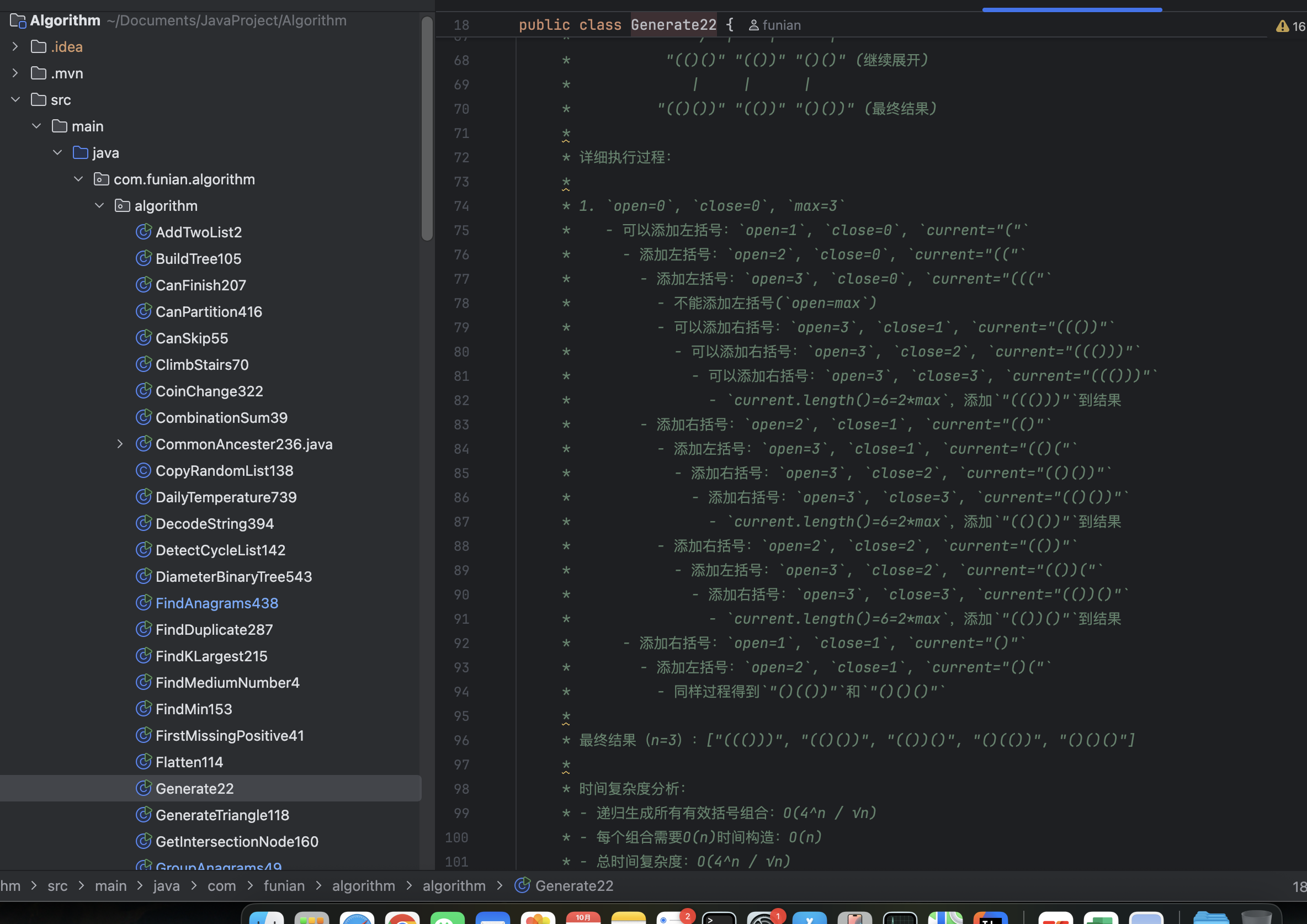
Task: Open the Calendar app in dock
Action: 583,918
